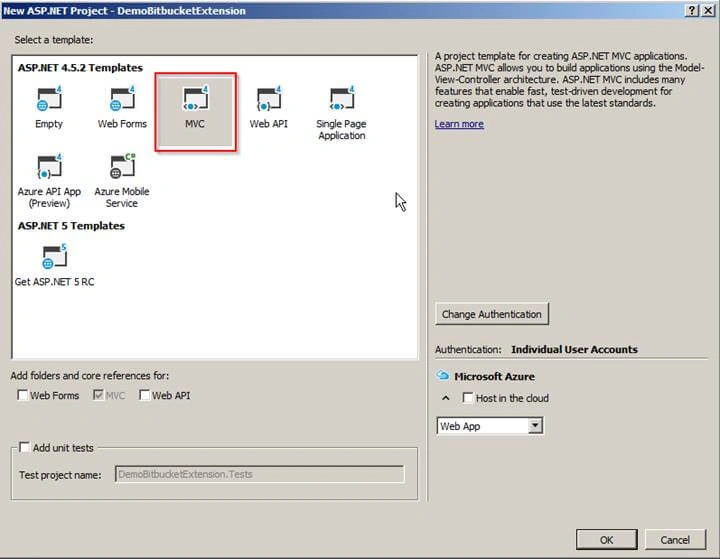The image size is (720, 559).
Task: Click the disabled MVC references checkbox
Action: [x=98, y=395]
